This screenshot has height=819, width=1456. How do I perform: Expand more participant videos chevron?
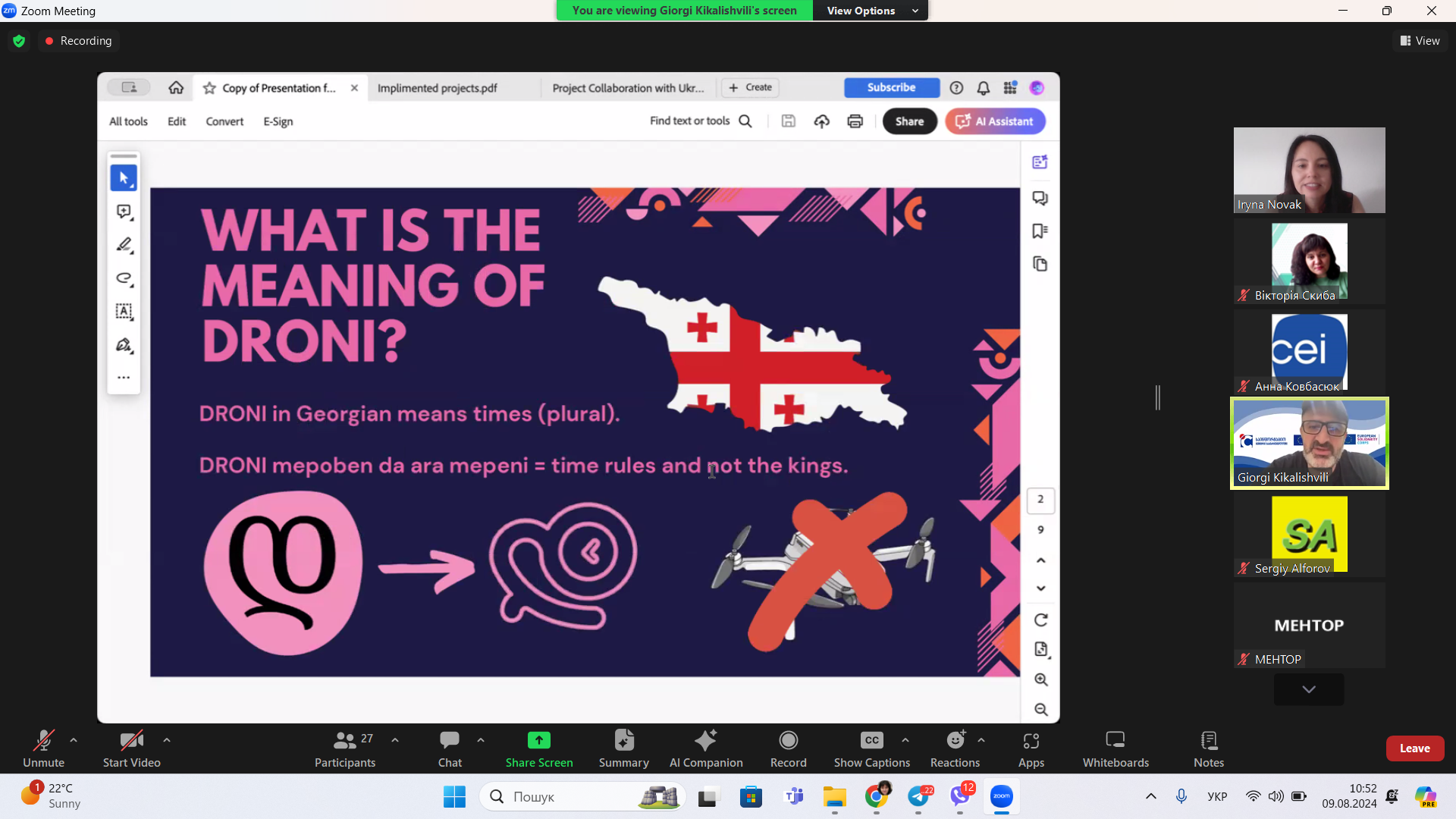pyautogui.click(x=1308, y=689)
